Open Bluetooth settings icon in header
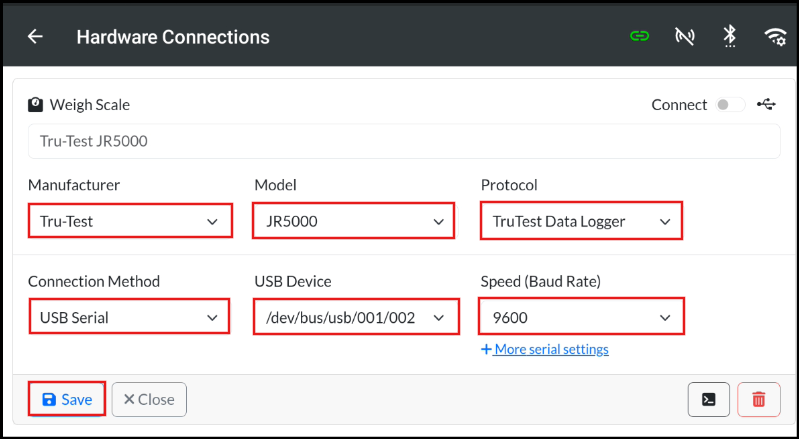This screenshot has width=799, height=439. [730, 37]
